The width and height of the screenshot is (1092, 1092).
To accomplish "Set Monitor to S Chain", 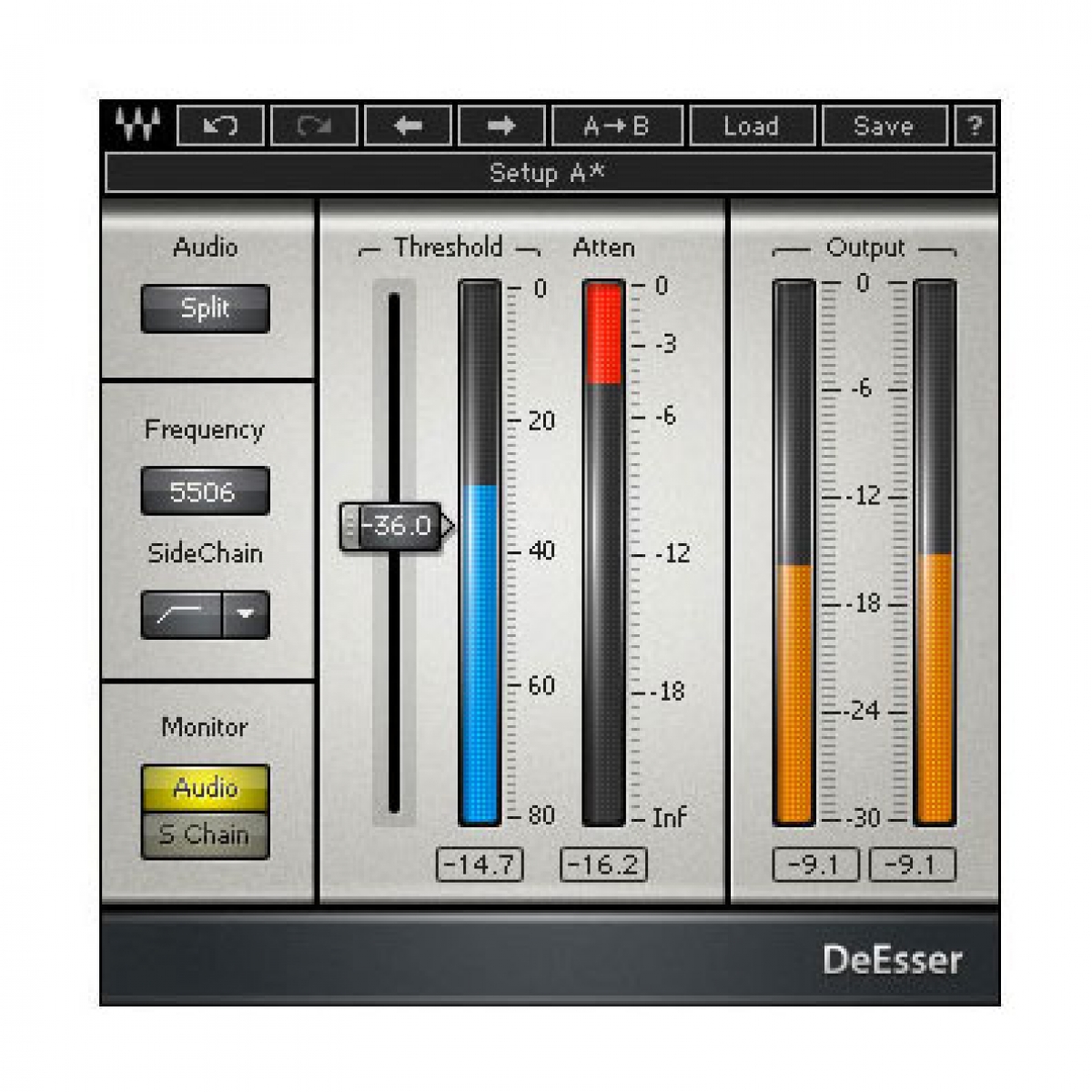I will coord(205,835).
